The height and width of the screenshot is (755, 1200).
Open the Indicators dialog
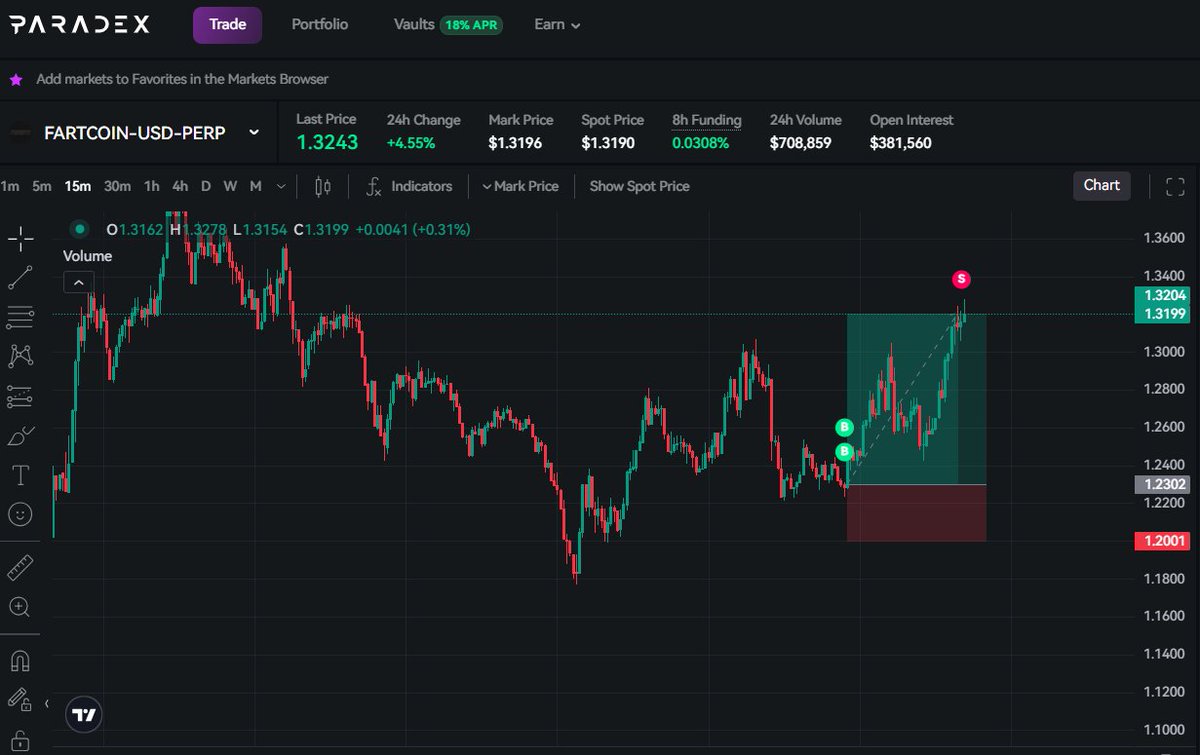point(411,186)
